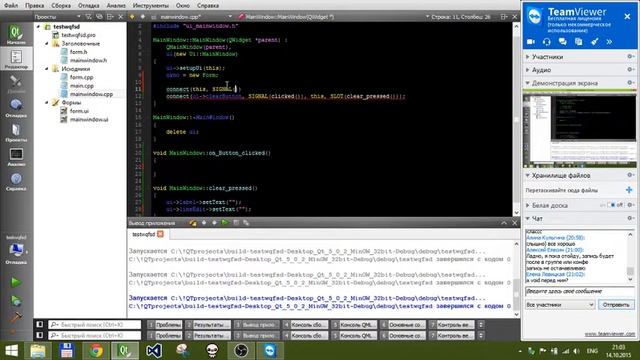Open settings gear for Участники section
The height and width of the screenshot is (360, 640).
pos(631,57)
